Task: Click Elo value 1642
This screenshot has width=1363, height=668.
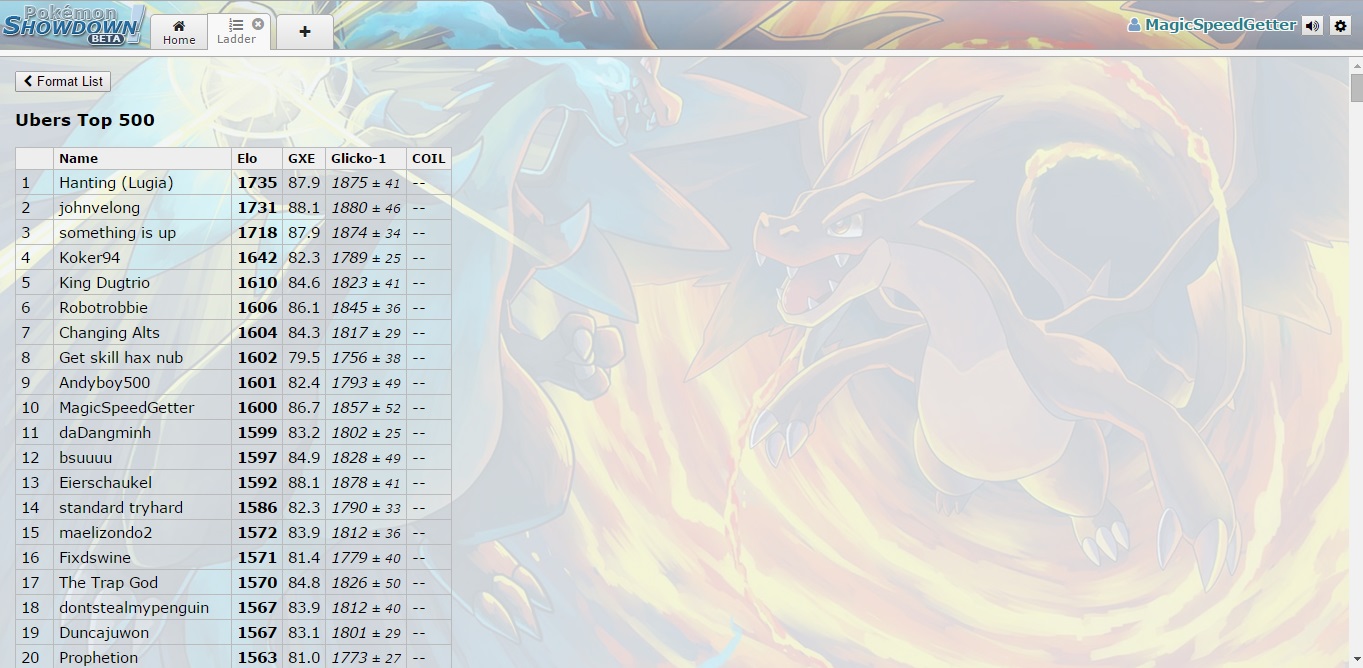Action: point(257,258)
